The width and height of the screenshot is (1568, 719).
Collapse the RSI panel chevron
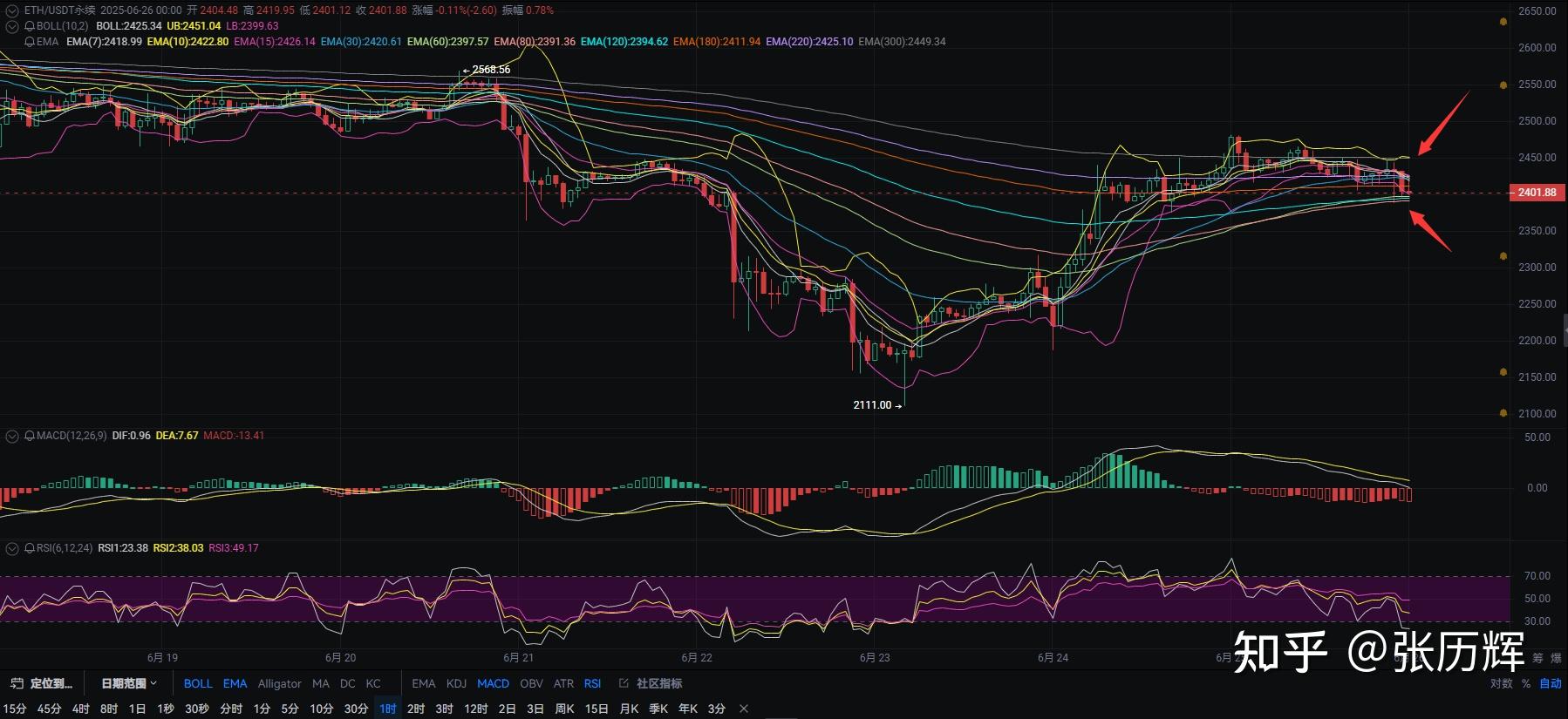coord(12,548)
